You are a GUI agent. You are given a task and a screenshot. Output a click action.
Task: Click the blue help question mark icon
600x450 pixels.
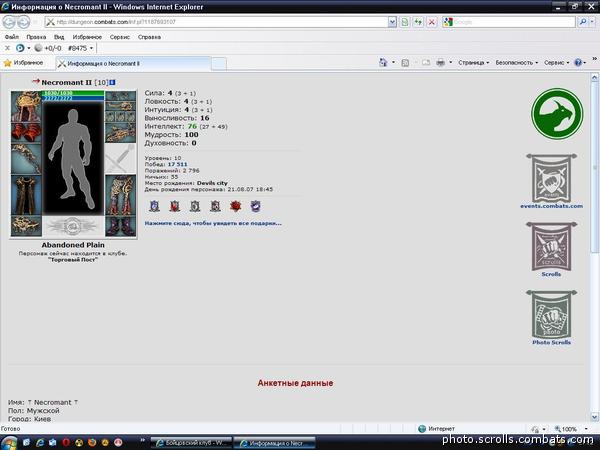(578, 63)
